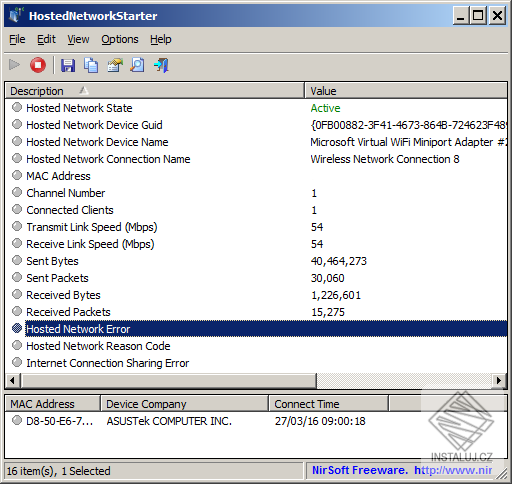Click the 16 item(s), 1 Selected status
This screenshot has width=512, height=484.
tap(59, 471)
